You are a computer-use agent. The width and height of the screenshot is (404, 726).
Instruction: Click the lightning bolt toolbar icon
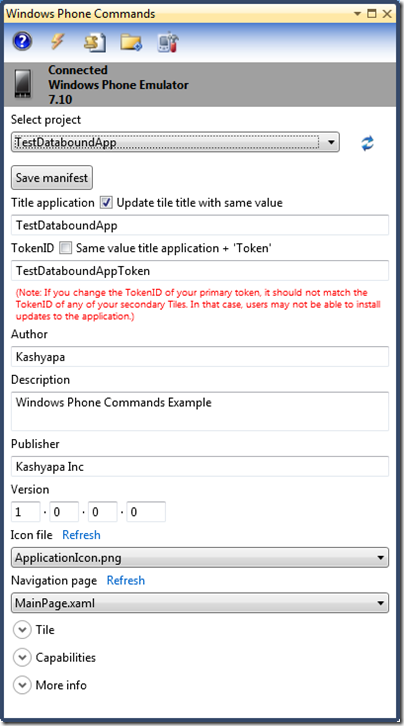[x=57, y=42]
